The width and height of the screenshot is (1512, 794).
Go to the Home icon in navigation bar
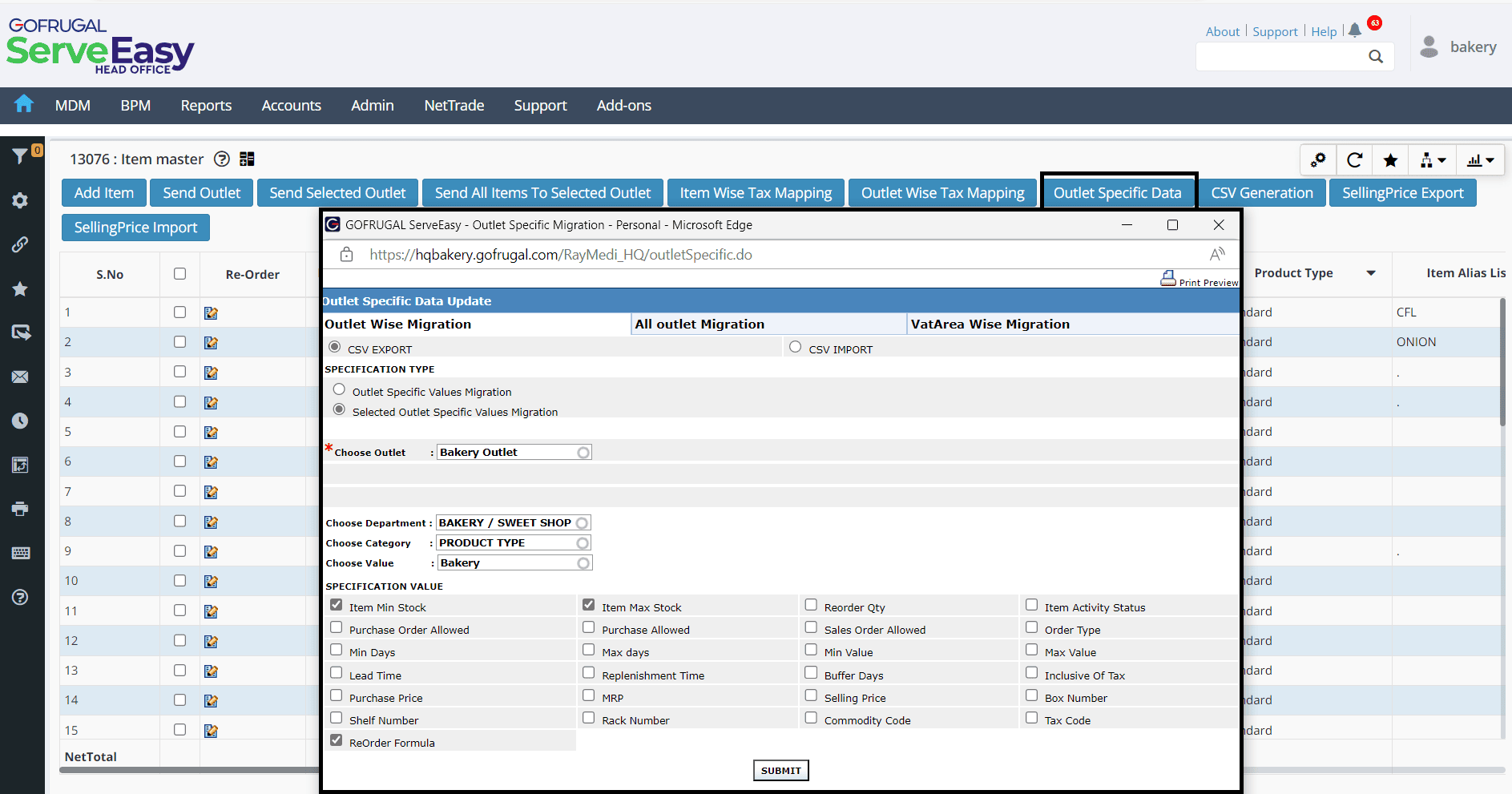coord(24,104)
